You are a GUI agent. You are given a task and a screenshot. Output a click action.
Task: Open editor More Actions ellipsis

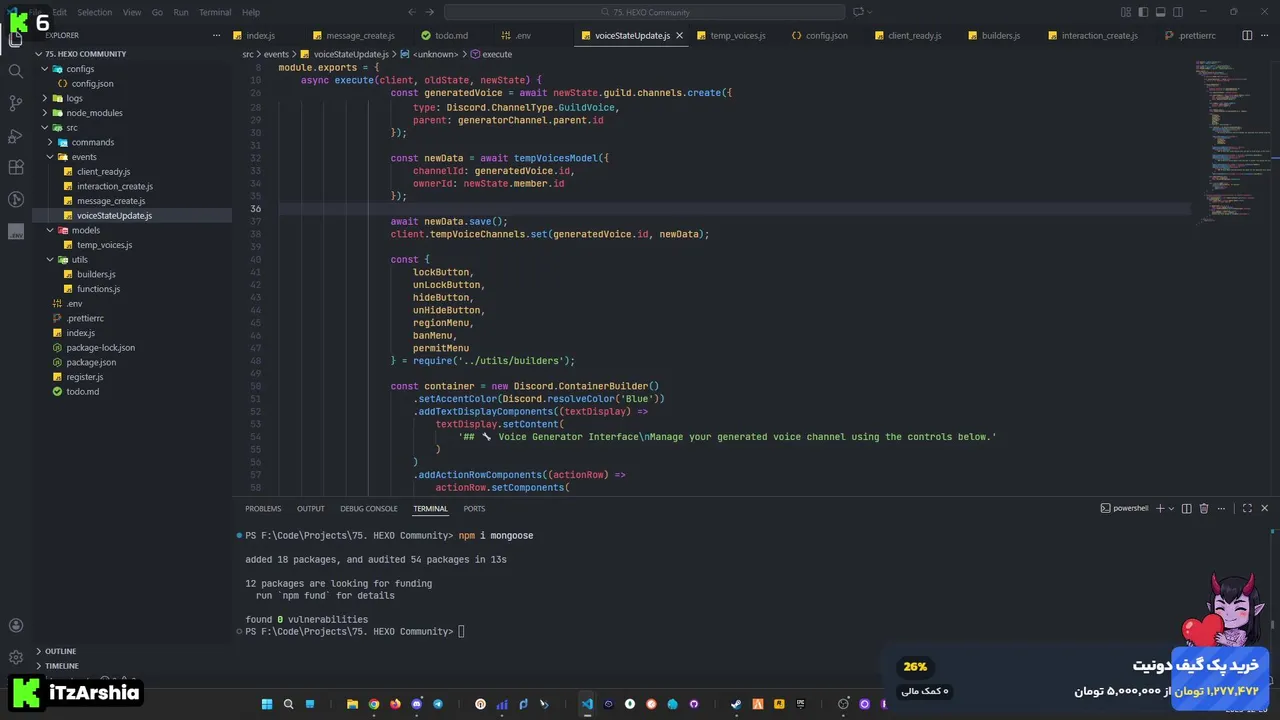pos(1265,35)
